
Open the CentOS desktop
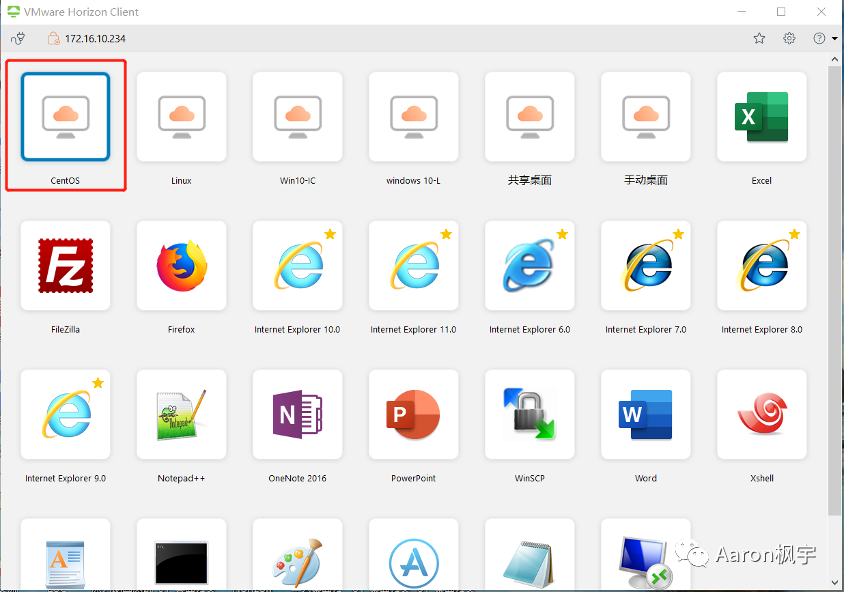pyautogui.click(x=66, y=117)
